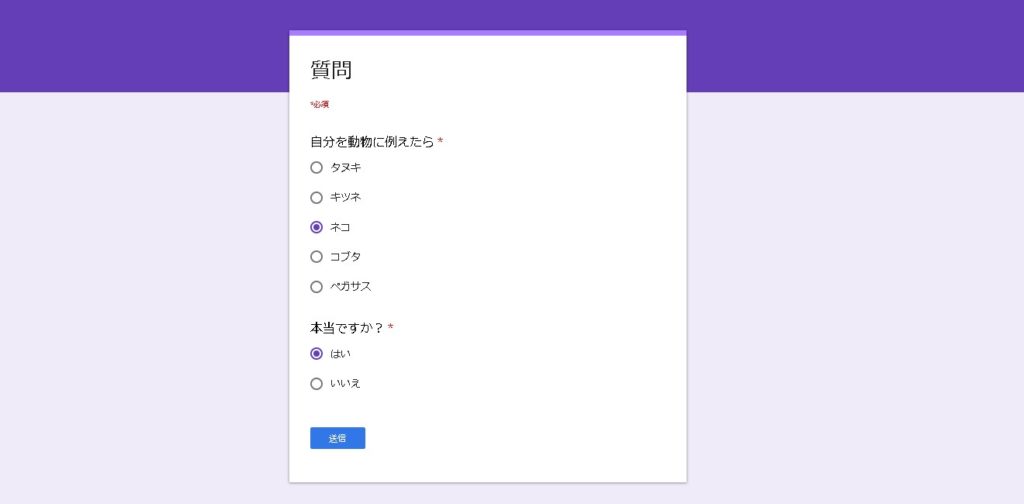Select the いいえ radio button

pos(317,384)
